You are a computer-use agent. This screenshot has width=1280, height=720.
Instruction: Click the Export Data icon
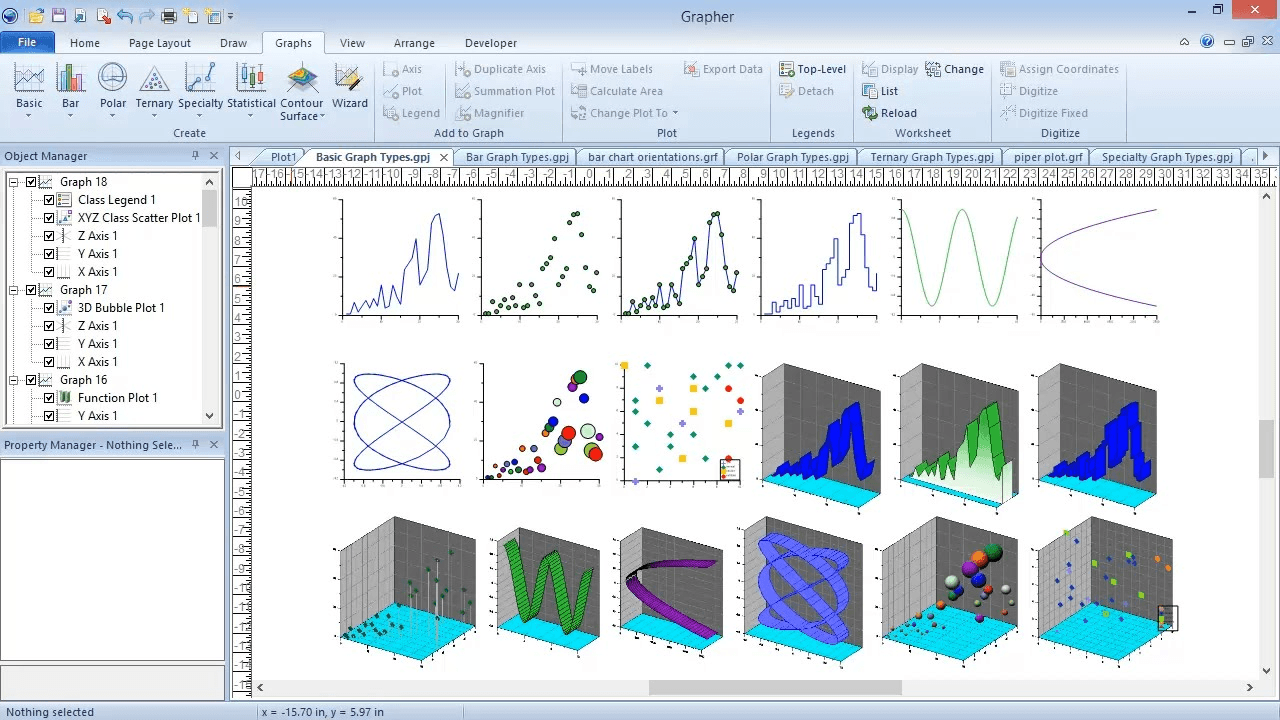tap(722, 68)
